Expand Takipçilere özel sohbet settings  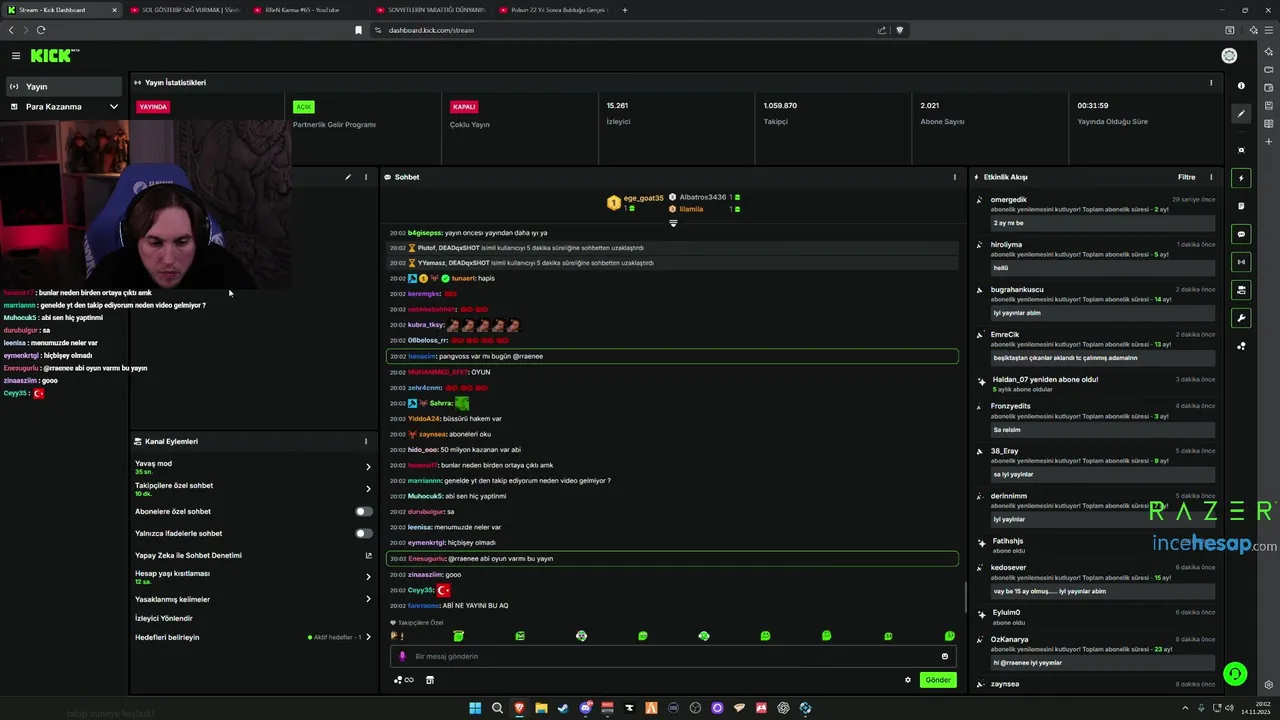click(368, 489)
